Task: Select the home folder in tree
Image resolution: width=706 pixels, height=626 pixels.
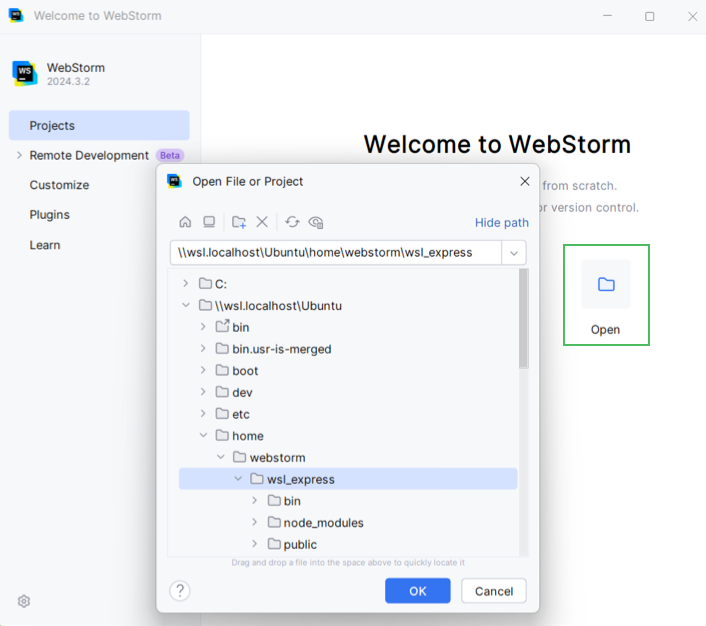Action: [x=248, y=435]
